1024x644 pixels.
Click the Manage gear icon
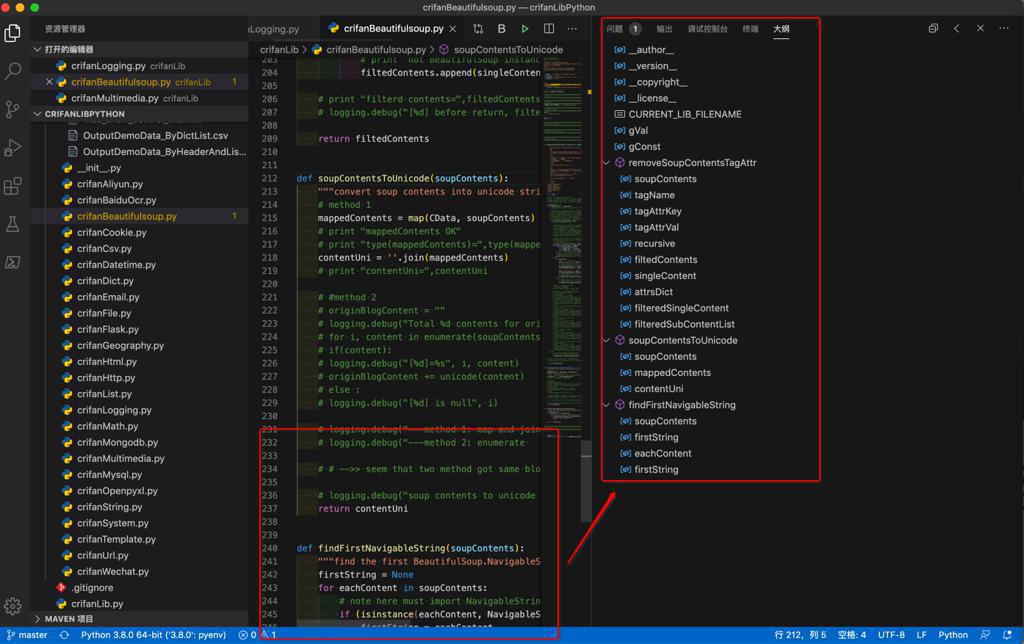13,606
